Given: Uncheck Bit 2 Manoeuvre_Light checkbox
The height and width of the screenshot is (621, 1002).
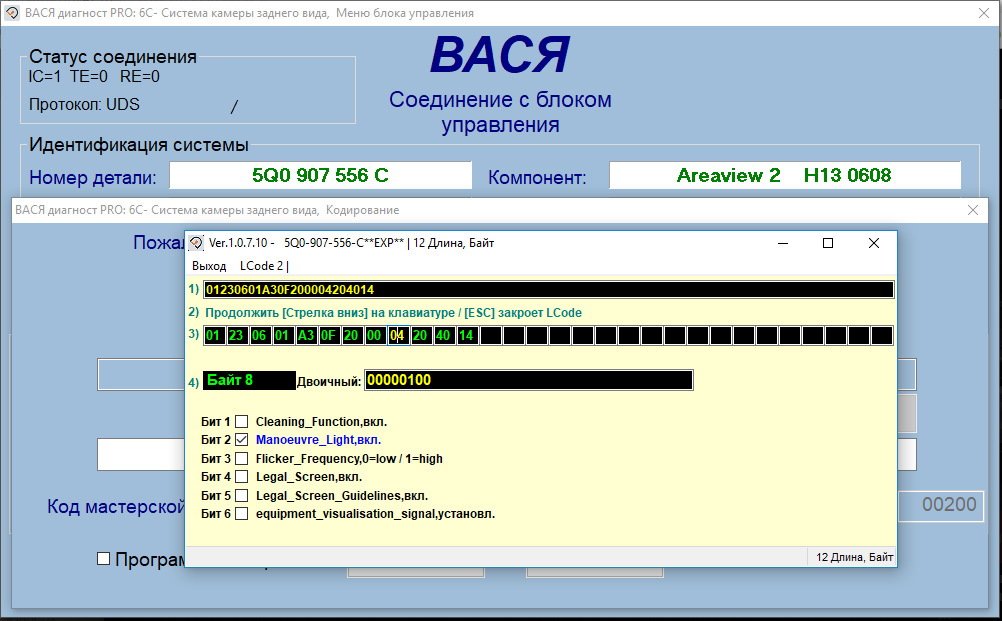Looking at the screenshot, I should 242,440.
